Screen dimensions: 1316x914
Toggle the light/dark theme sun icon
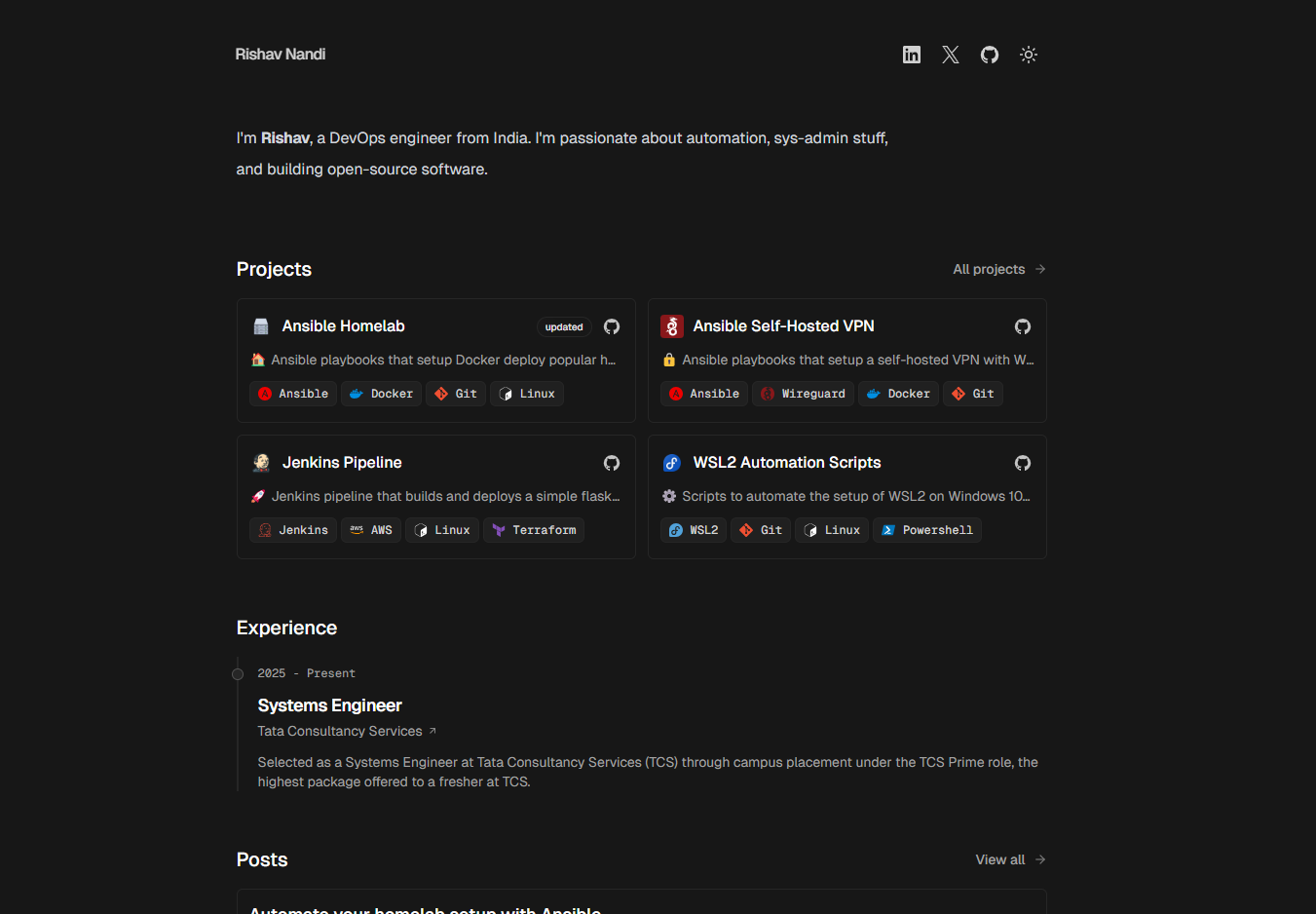point(1029,55)
